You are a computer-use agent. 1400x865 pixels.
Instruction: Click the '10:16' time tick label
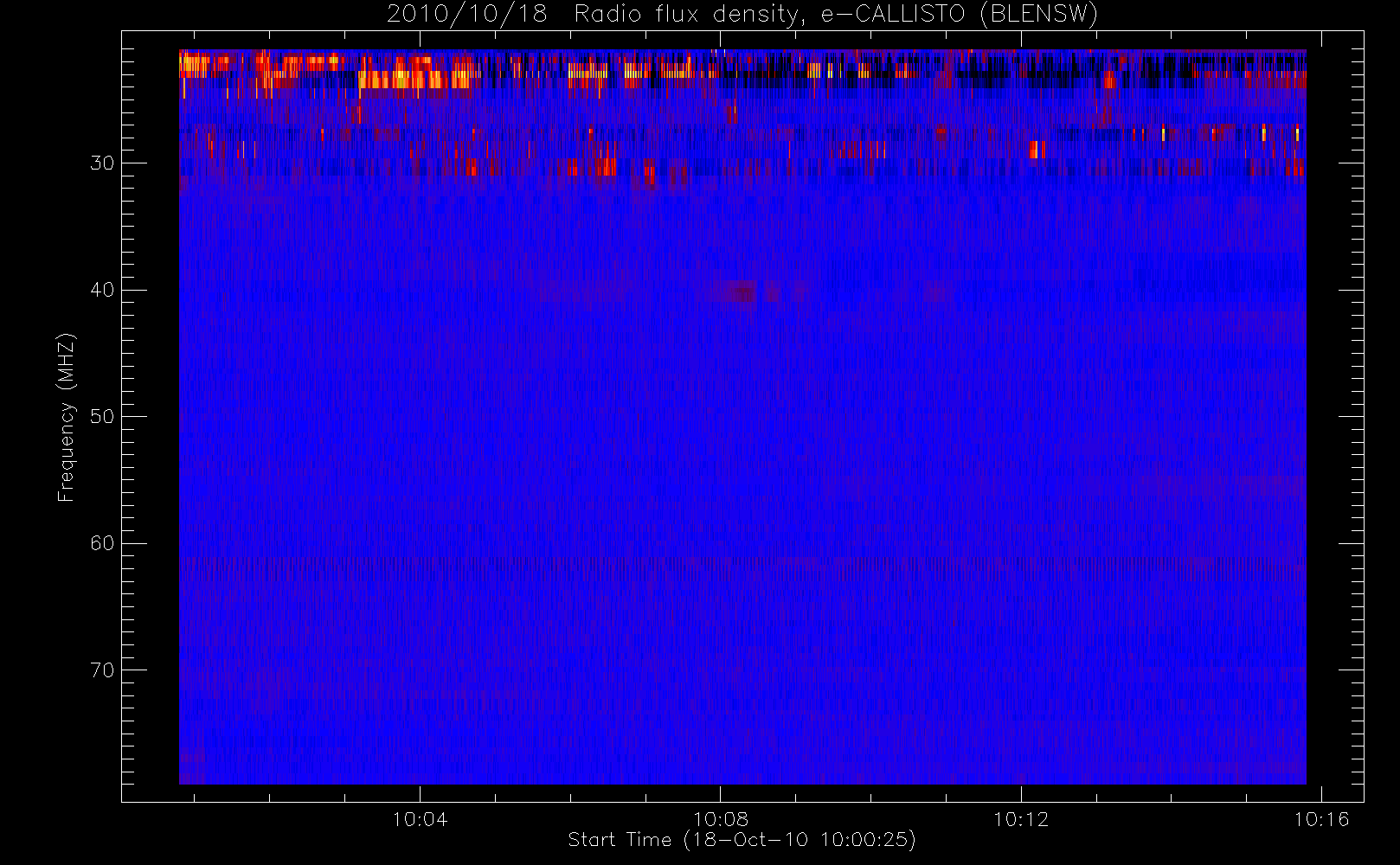tap(1321, 819)
